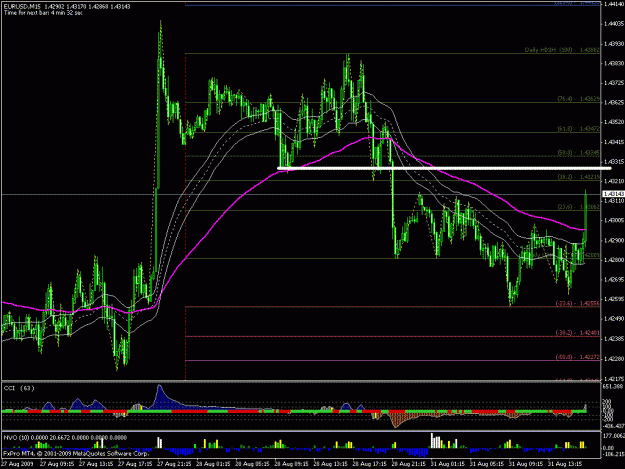625x469 pixels.
Task: Click the 1.42280 price axis value
Action: 613,358
